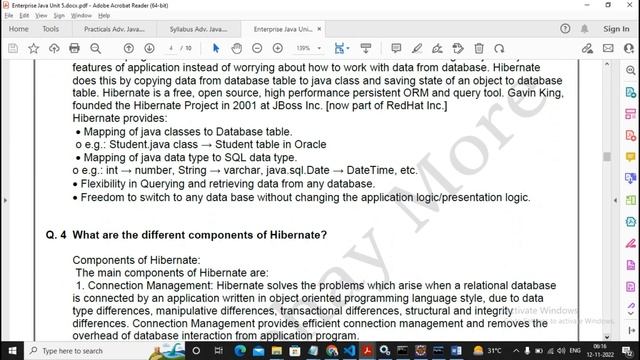Open Export PDF tool in right pane
The image size is (640, 360).
[631, 92]
